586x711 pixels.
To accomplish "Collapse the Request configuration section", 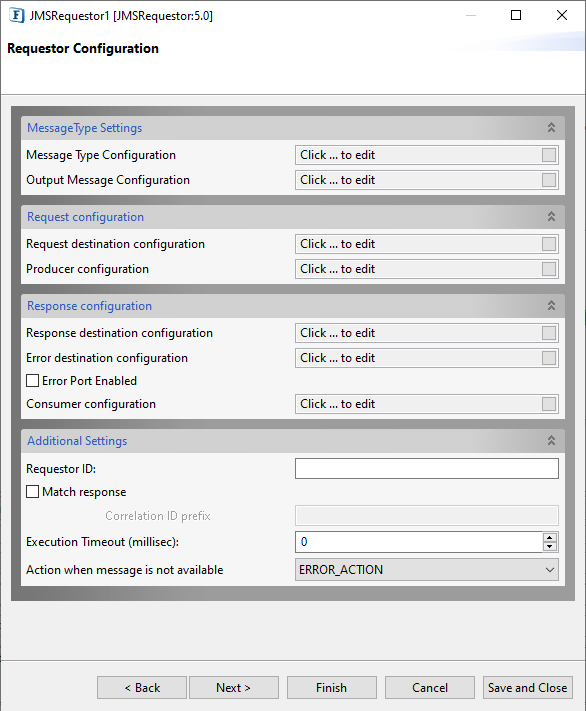I will (x=551, y=216).
